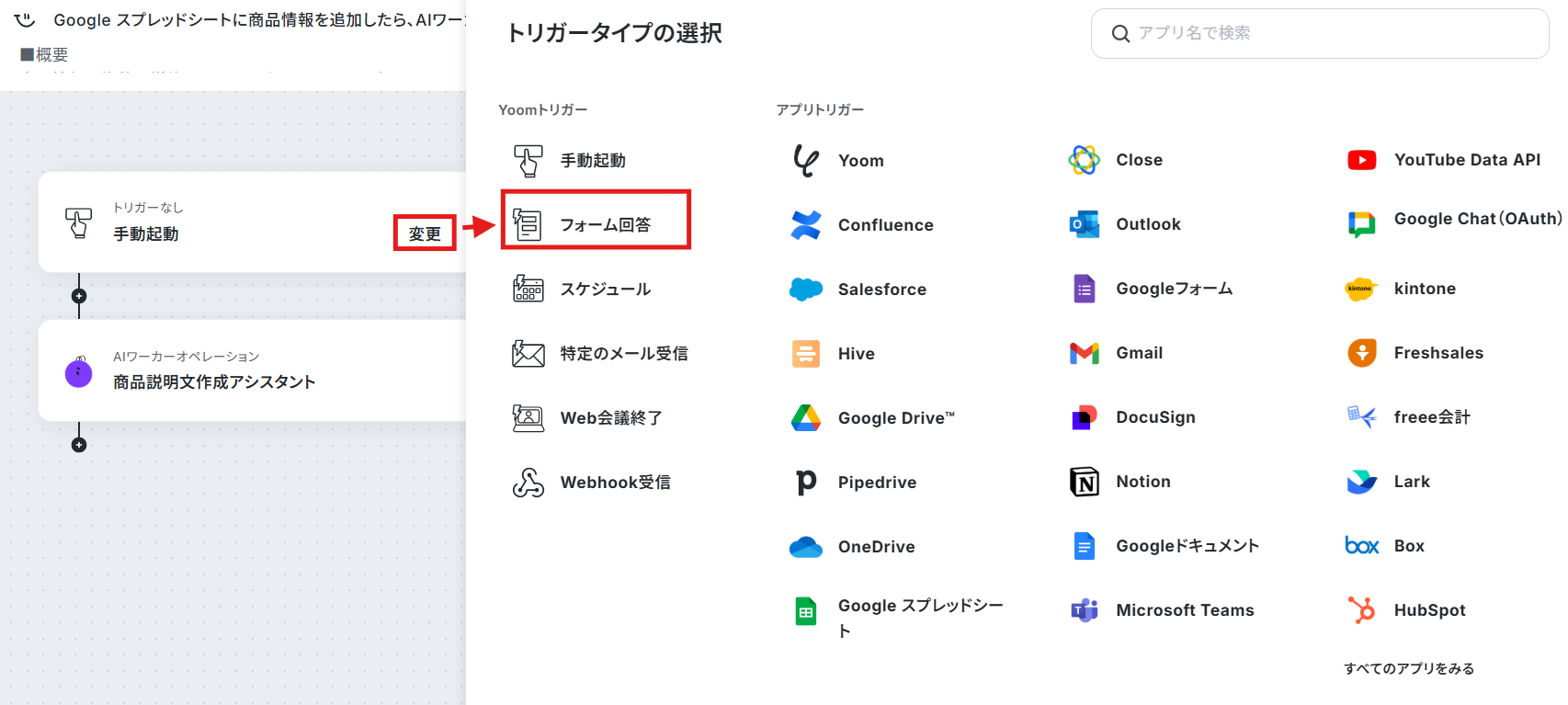Click the Outlook label

(x=1149, y=224)
